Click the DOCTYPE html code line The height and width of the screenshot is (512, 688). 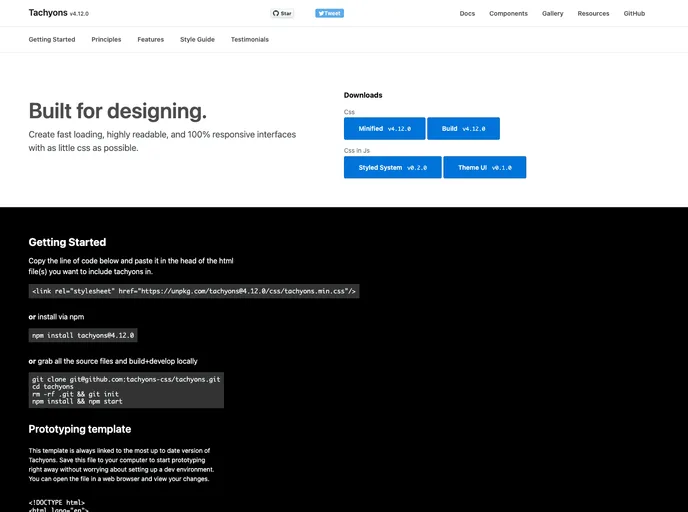point(57,502)
